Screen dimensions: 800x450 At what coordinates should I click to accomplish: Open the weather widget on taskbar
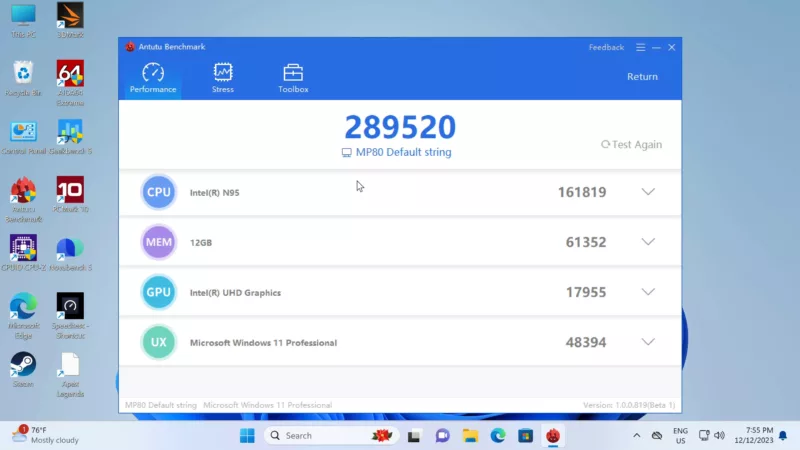click(x=45, y=435)
